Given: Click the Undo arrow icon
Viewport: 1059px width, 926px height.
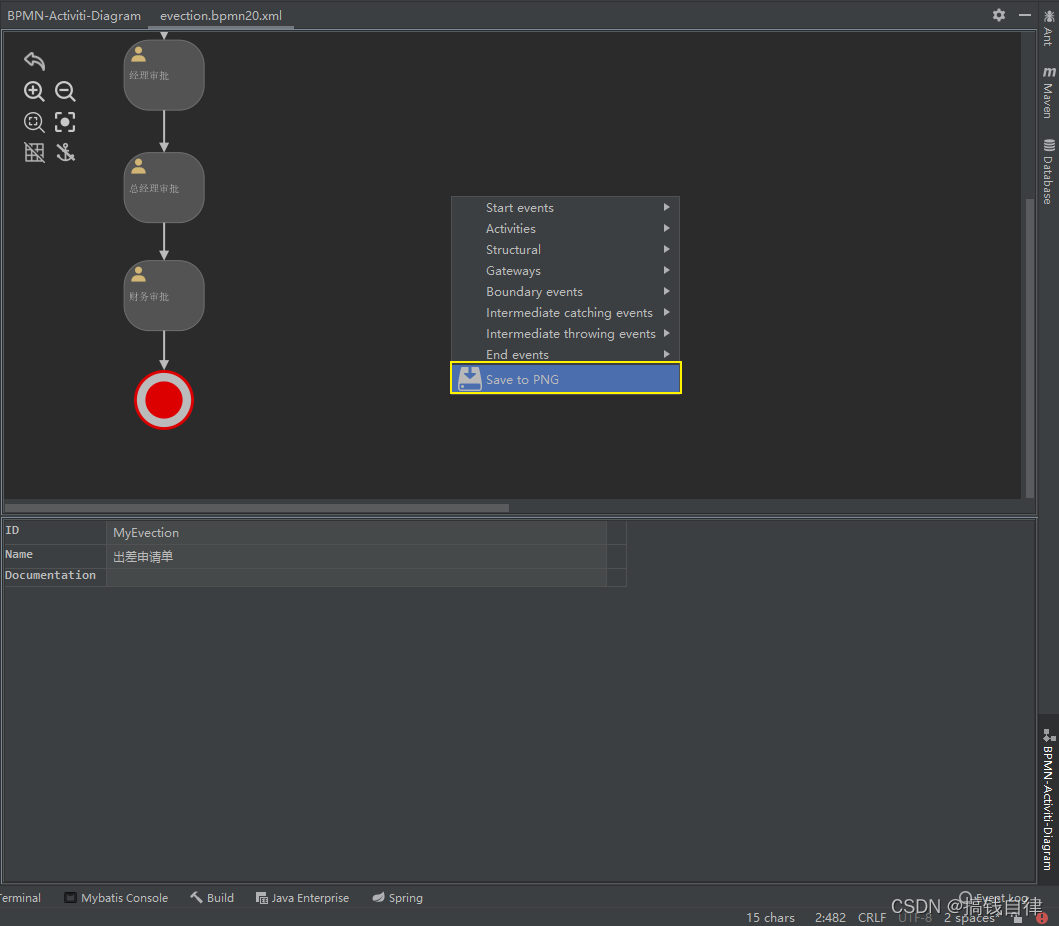Looking at the screenshot, I should pos(34,60).
